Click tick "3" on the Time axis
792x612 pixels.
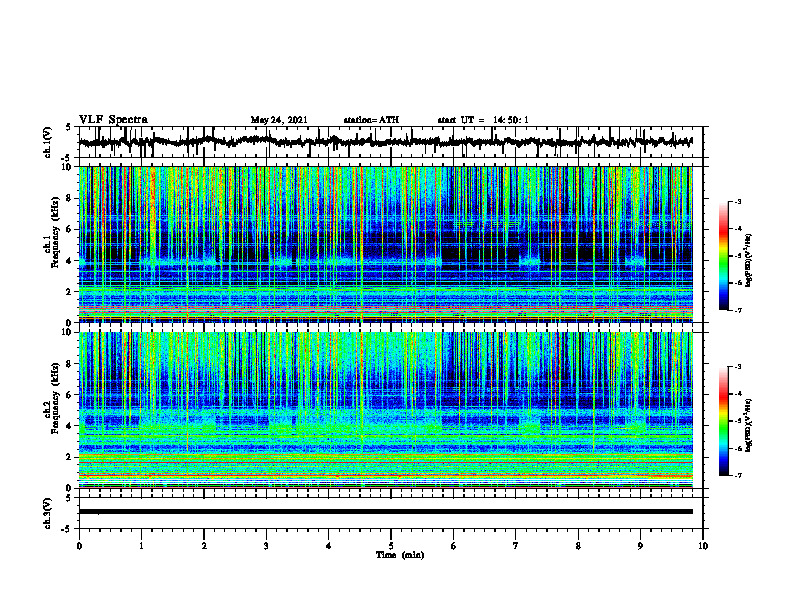click(266, 546)
